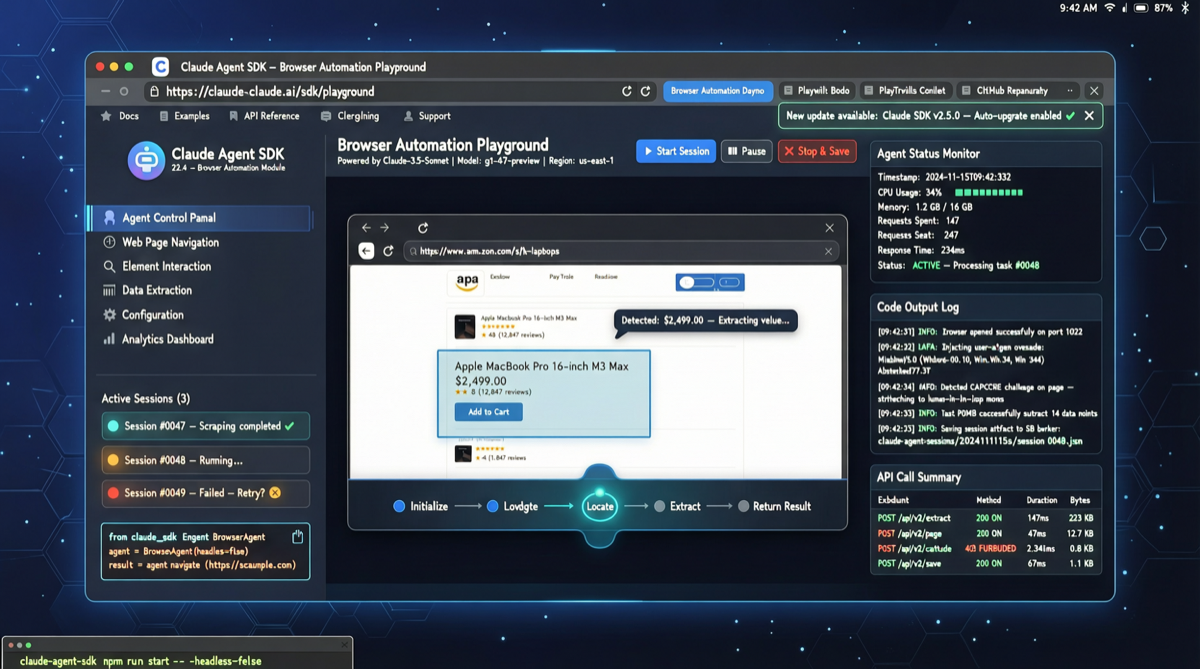
Task: Toggle the small right switch in preview header
Action: pyautogui.click(x=729, y=283)
